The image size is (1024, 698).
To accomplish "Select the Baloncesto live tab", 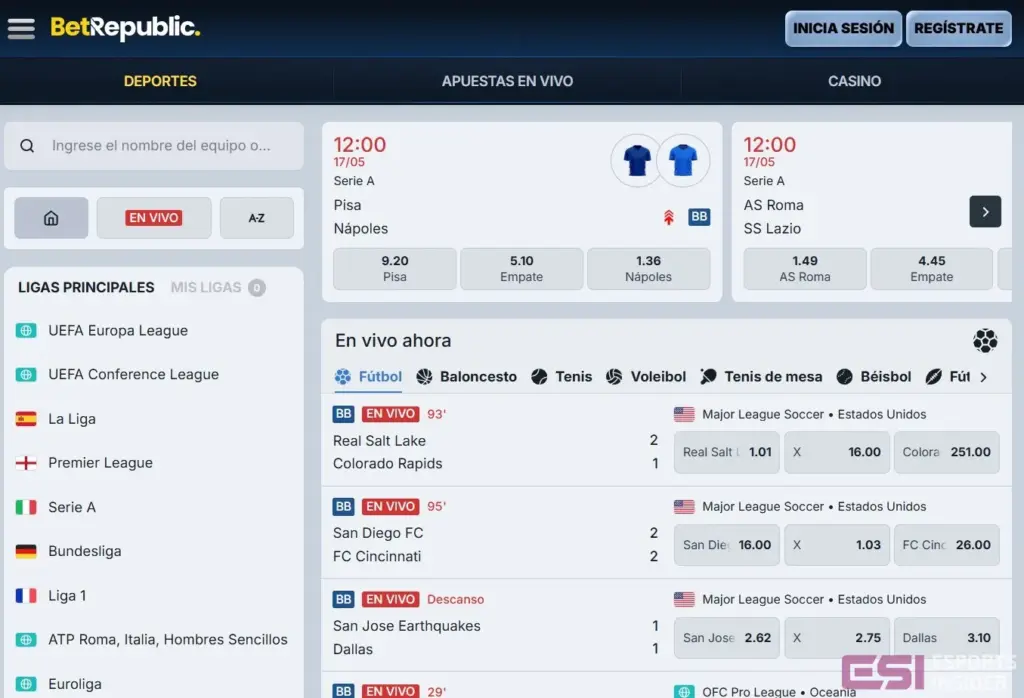I will (466, 377).
